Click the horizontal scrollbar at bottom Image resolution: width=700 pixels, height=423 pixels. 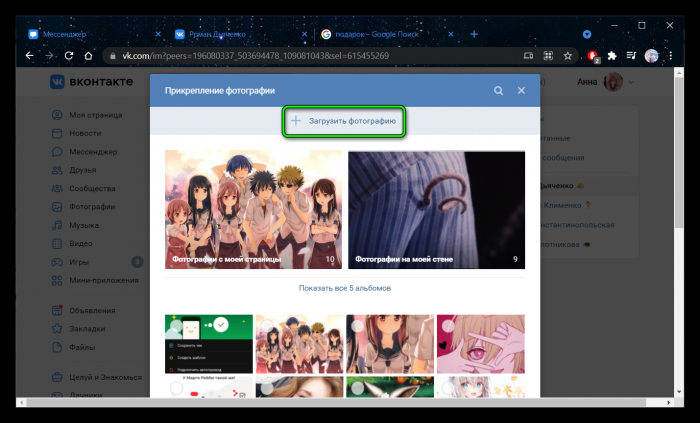click(x=336, y=402)
